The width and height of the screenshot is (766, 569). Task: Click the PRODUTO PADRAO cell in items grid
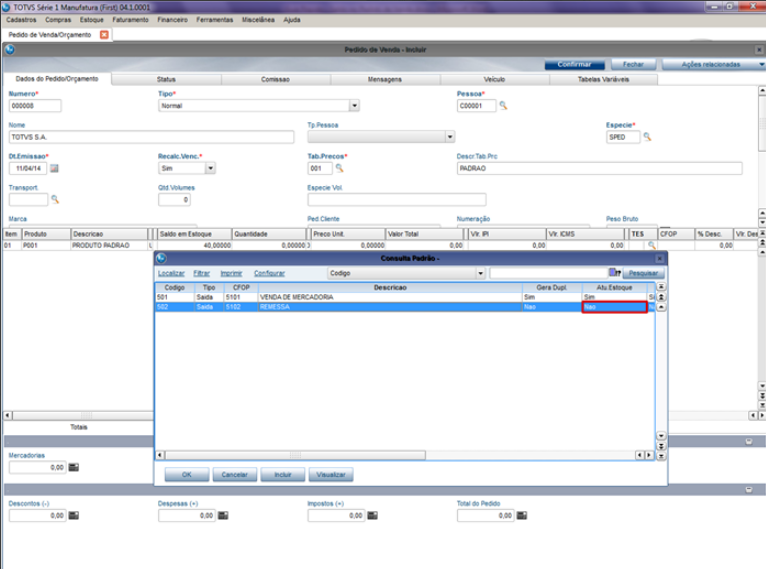pos(108,245)
